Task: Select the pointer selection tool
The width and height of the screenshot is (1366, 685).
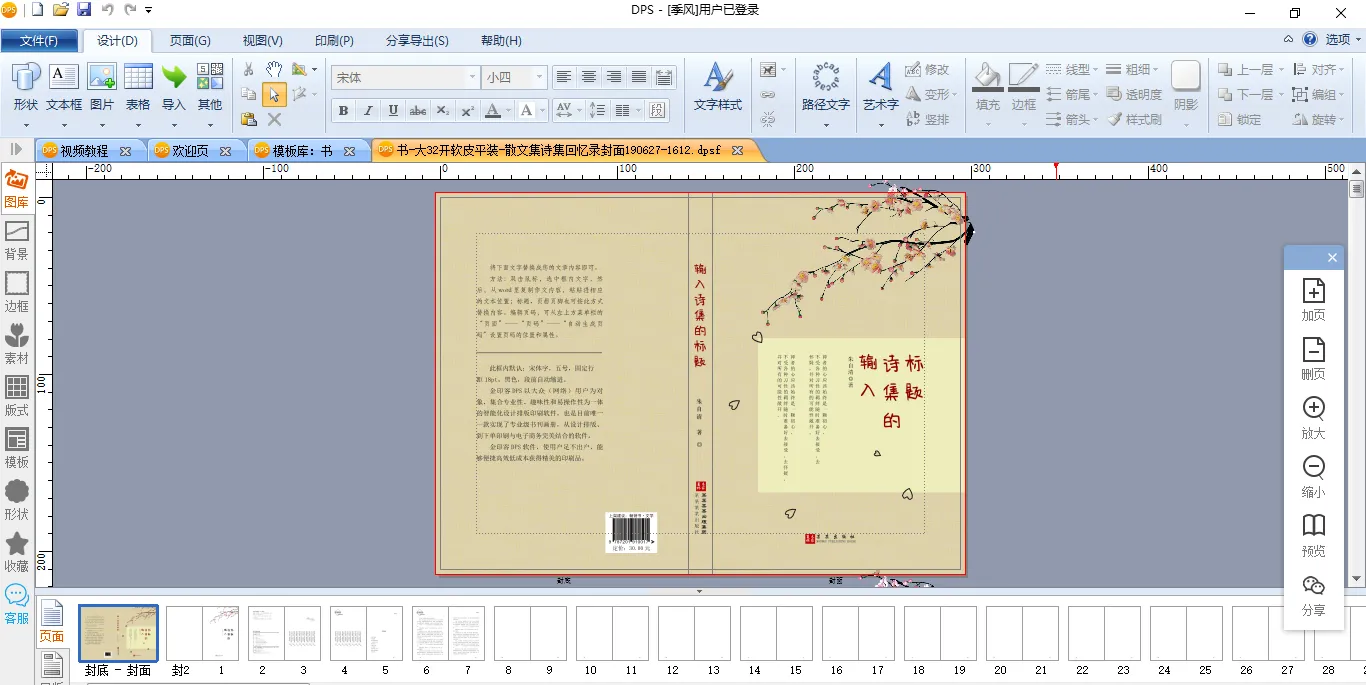Action: tap(274, 95)
